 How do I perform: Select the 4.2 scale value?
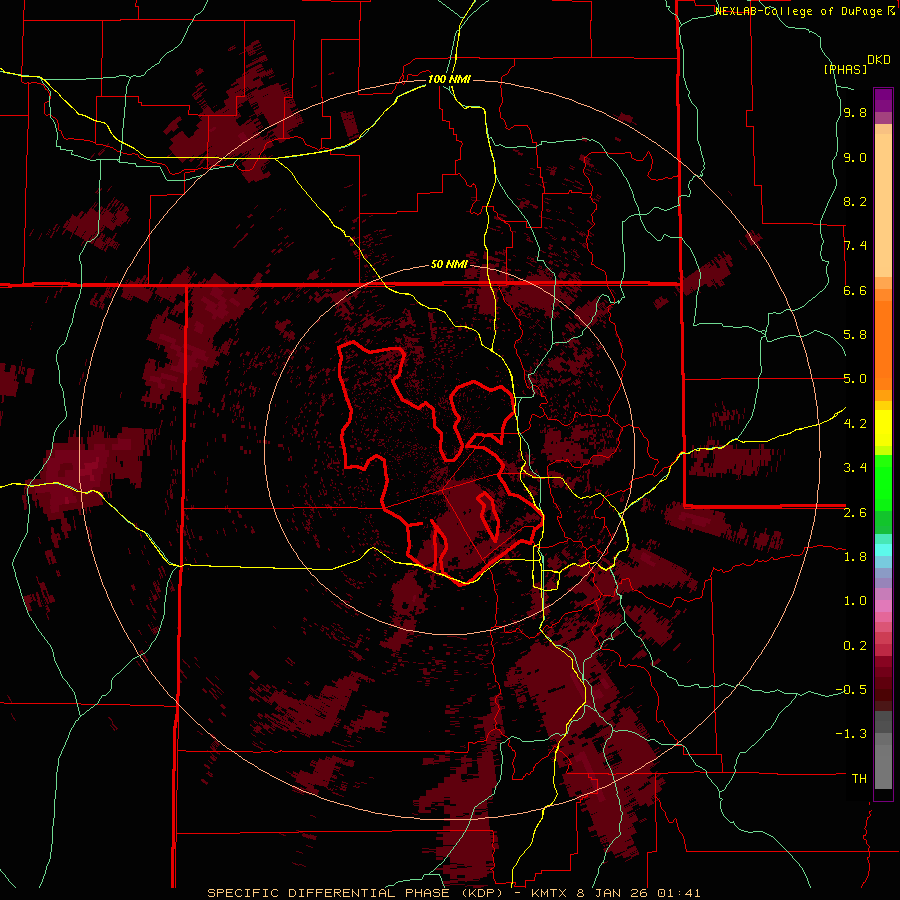click(x=855, y=424)
